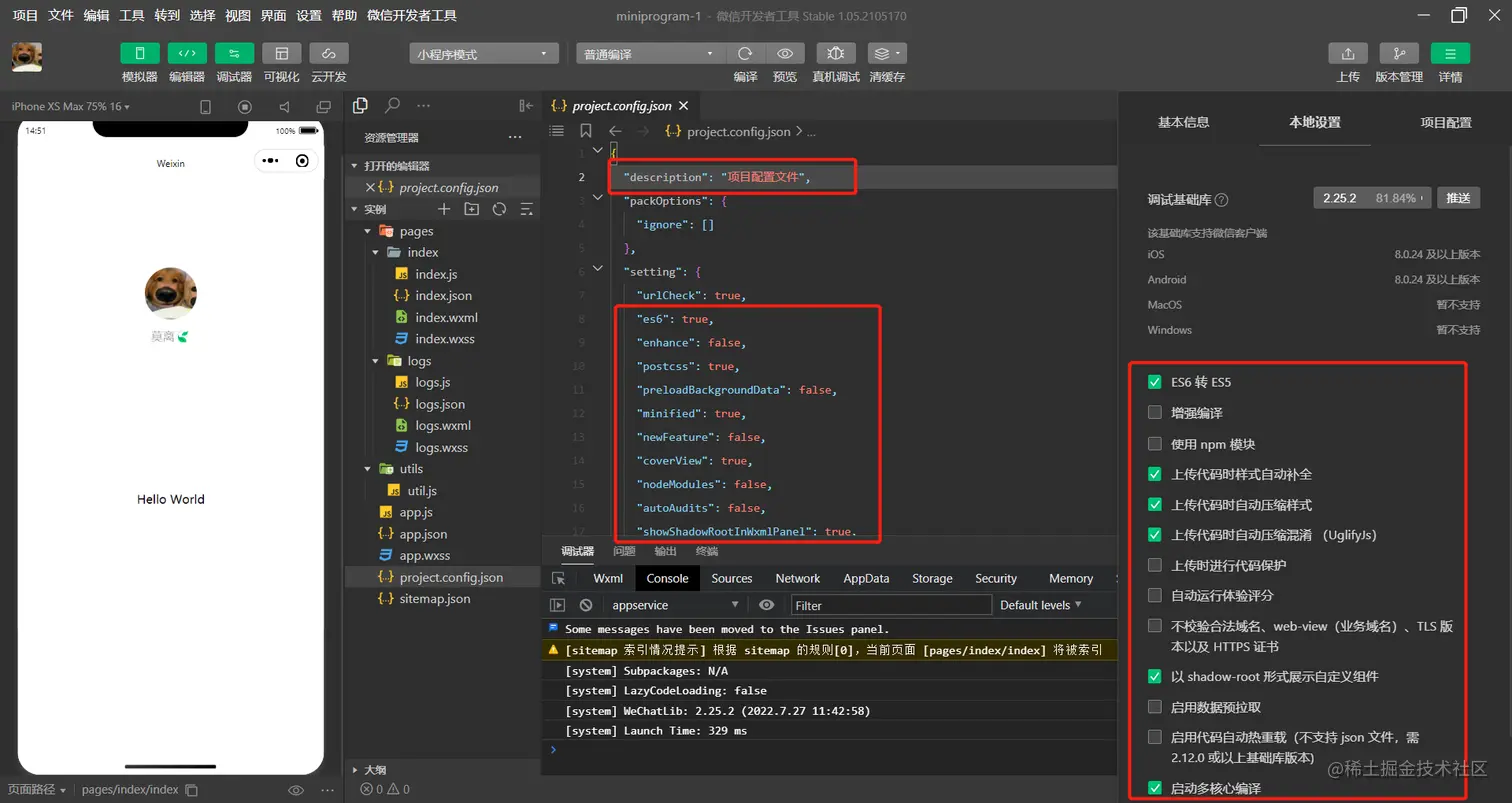The height and width of the screenshot is (803, 1512).
Task: Click the back arrow in the editor navigation
Action: 615,131
